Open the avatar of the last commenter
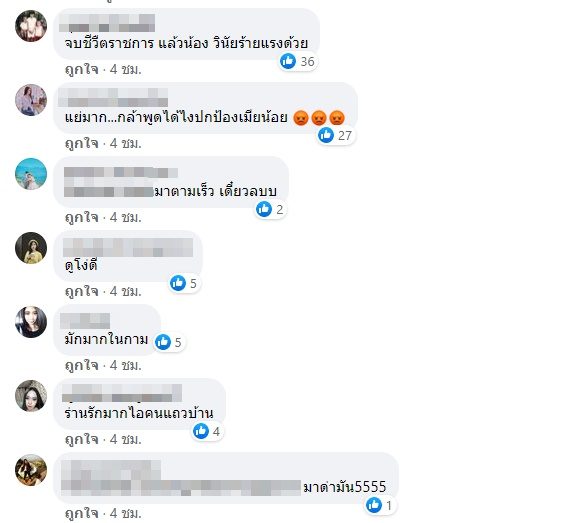576x523 pixels. 31,470
